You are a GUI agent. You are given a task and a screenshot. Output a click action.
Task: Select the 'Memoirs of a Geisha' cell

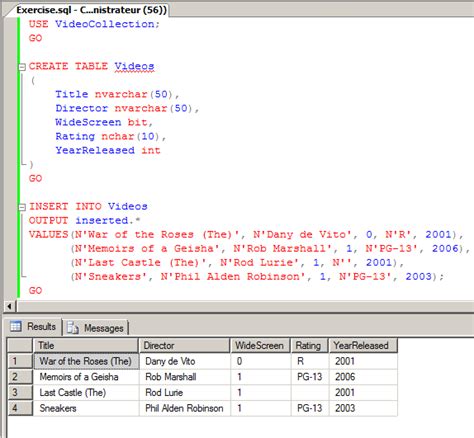(86, 377)
